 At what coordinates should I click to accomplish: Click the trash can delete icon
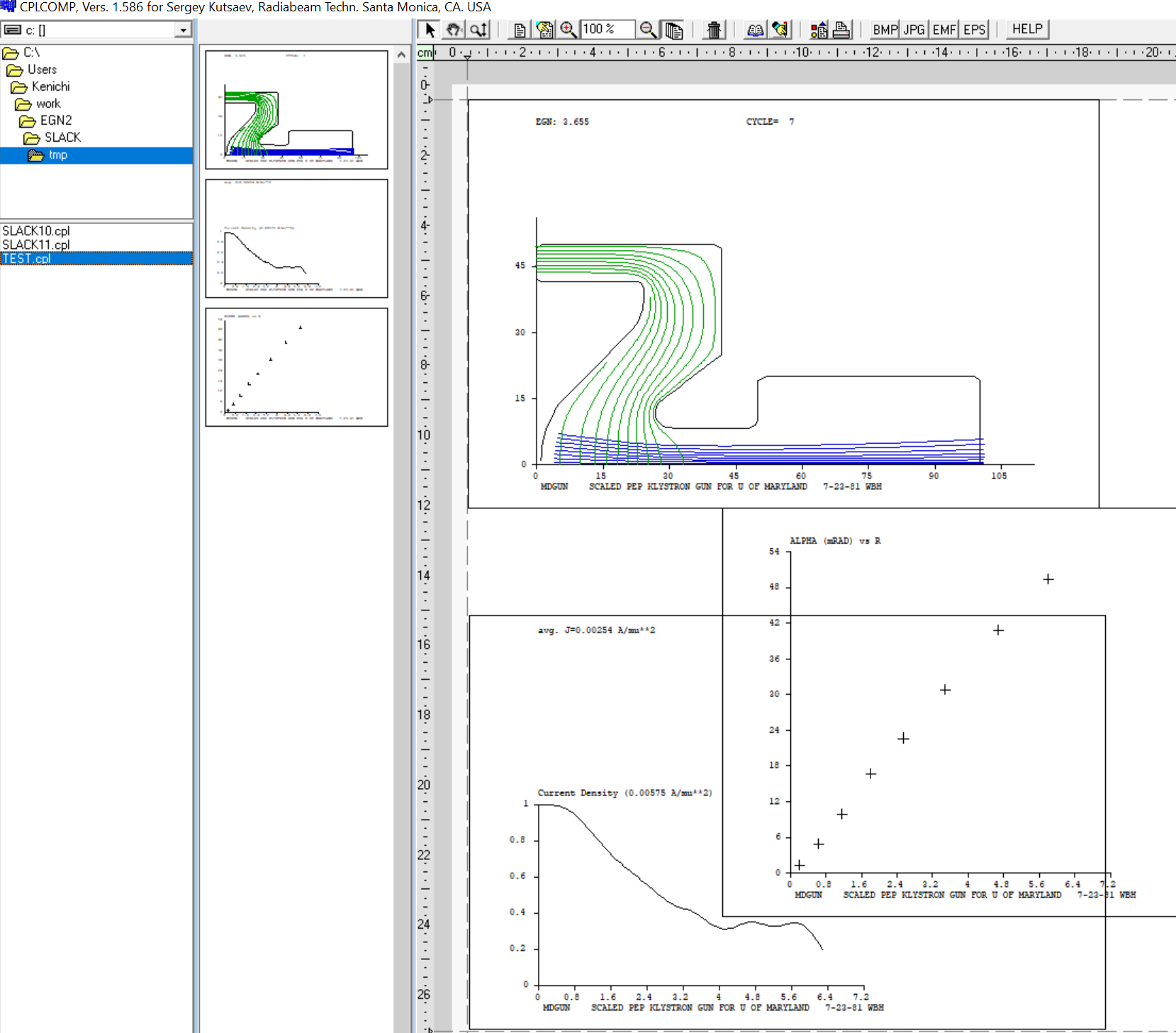(714, 30)
